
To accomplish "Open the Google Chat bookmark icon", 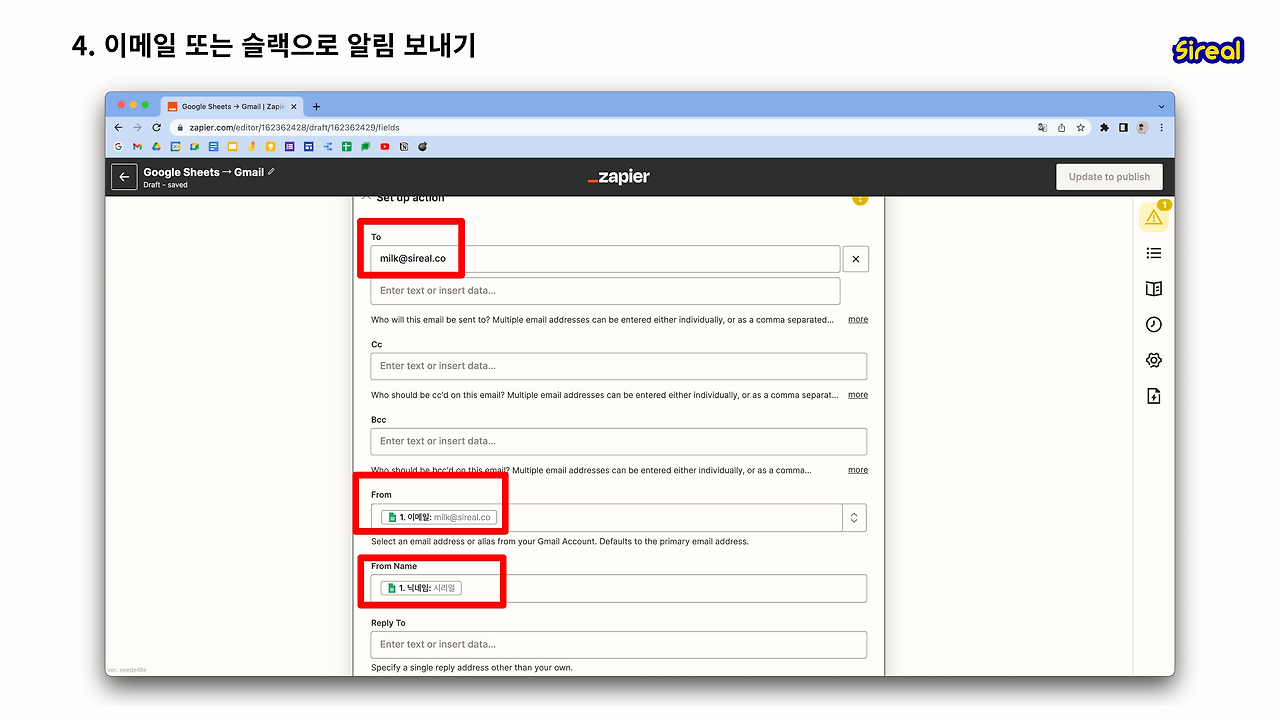I will click(366, 147).
